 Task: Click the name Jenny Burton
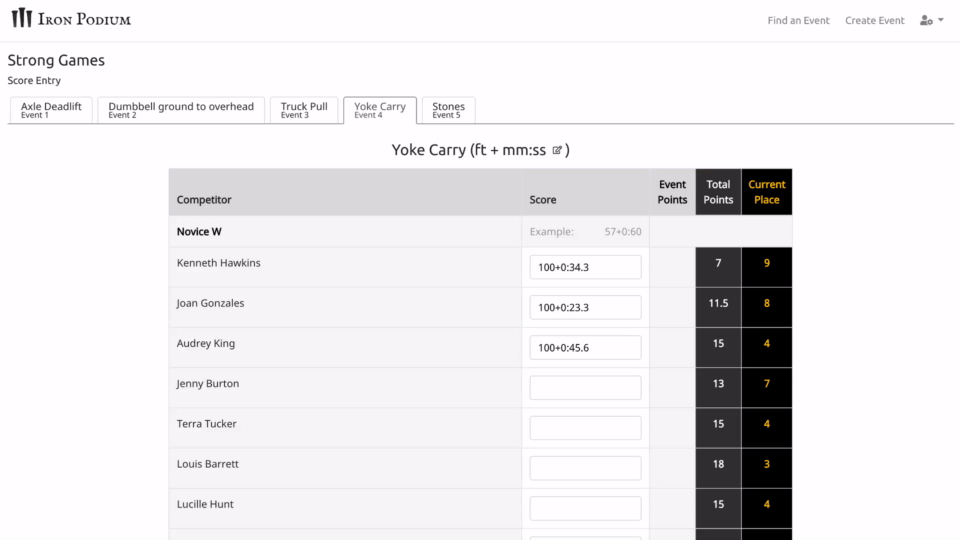tap(208, 384)
